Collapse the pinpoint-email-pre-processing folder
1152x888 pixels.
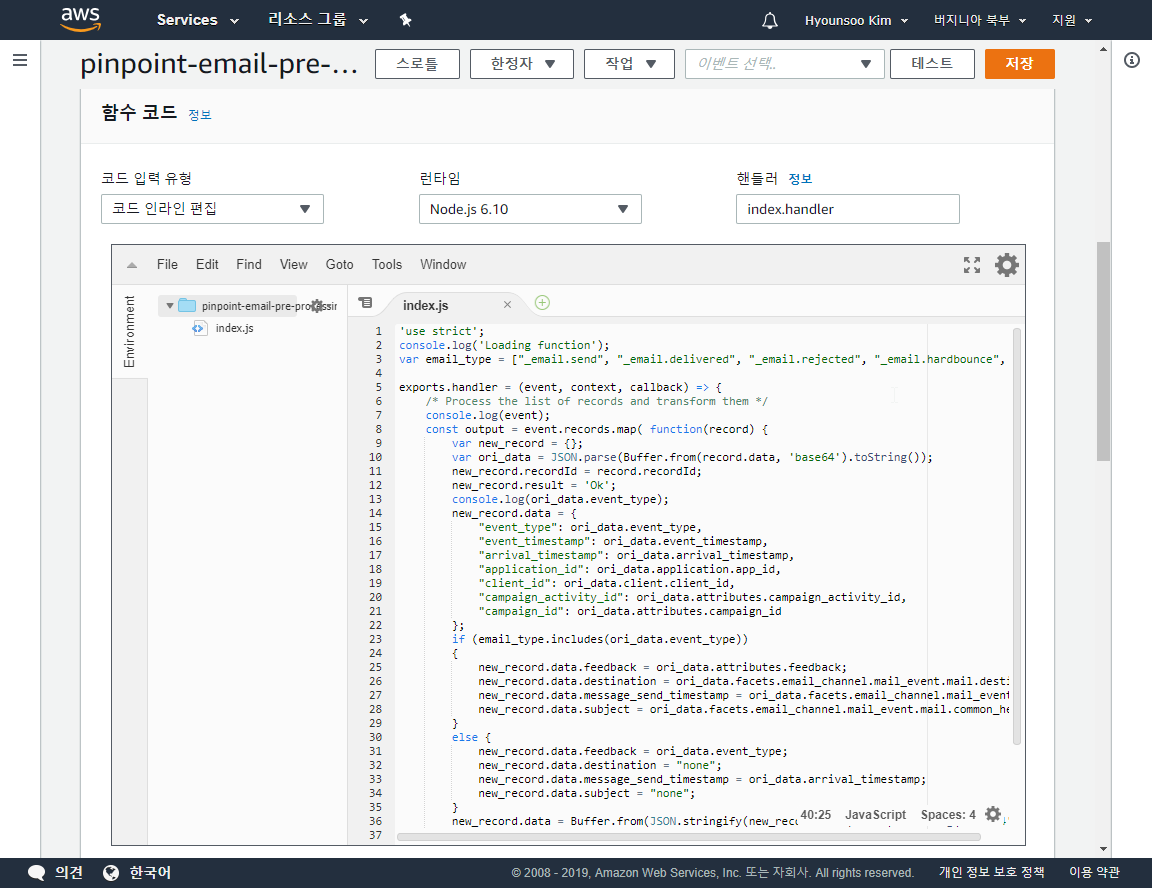[x=170, y=306]
